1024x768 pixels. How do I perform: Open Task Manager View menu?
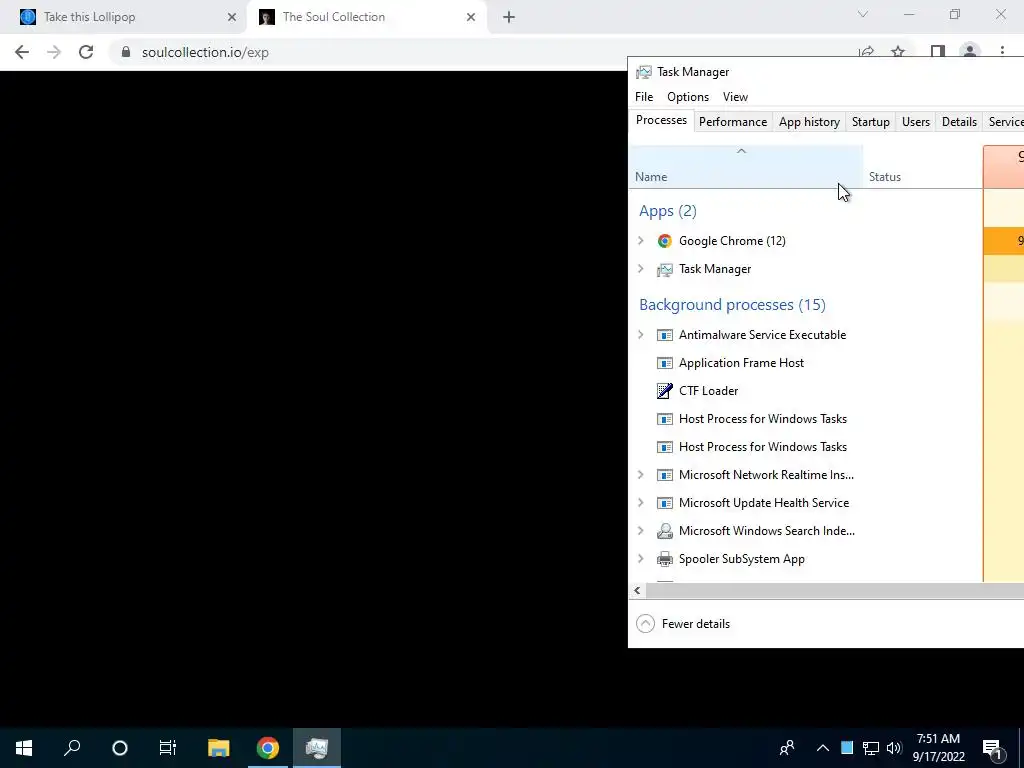(735, 97)
